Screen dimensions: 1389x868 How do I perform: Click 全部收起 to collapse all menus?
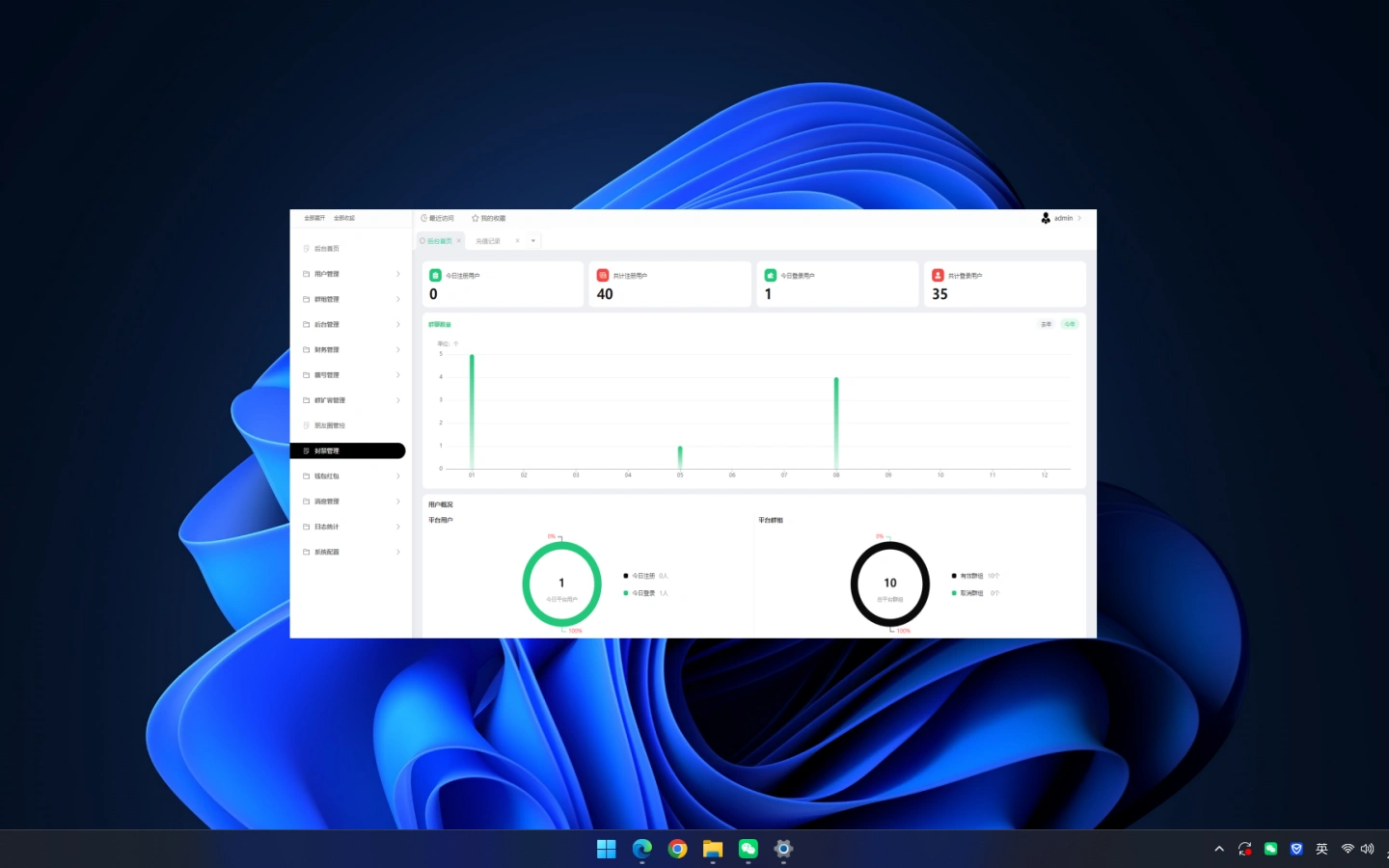point(344,218)
